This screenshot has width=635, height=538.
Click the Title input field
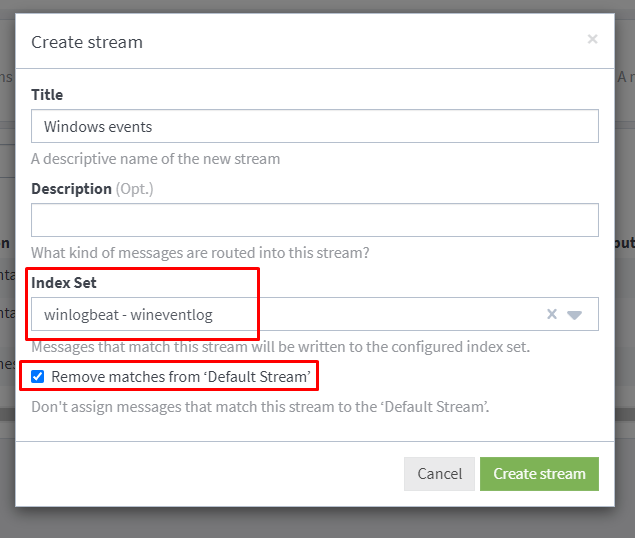click(x=314, y=127)
